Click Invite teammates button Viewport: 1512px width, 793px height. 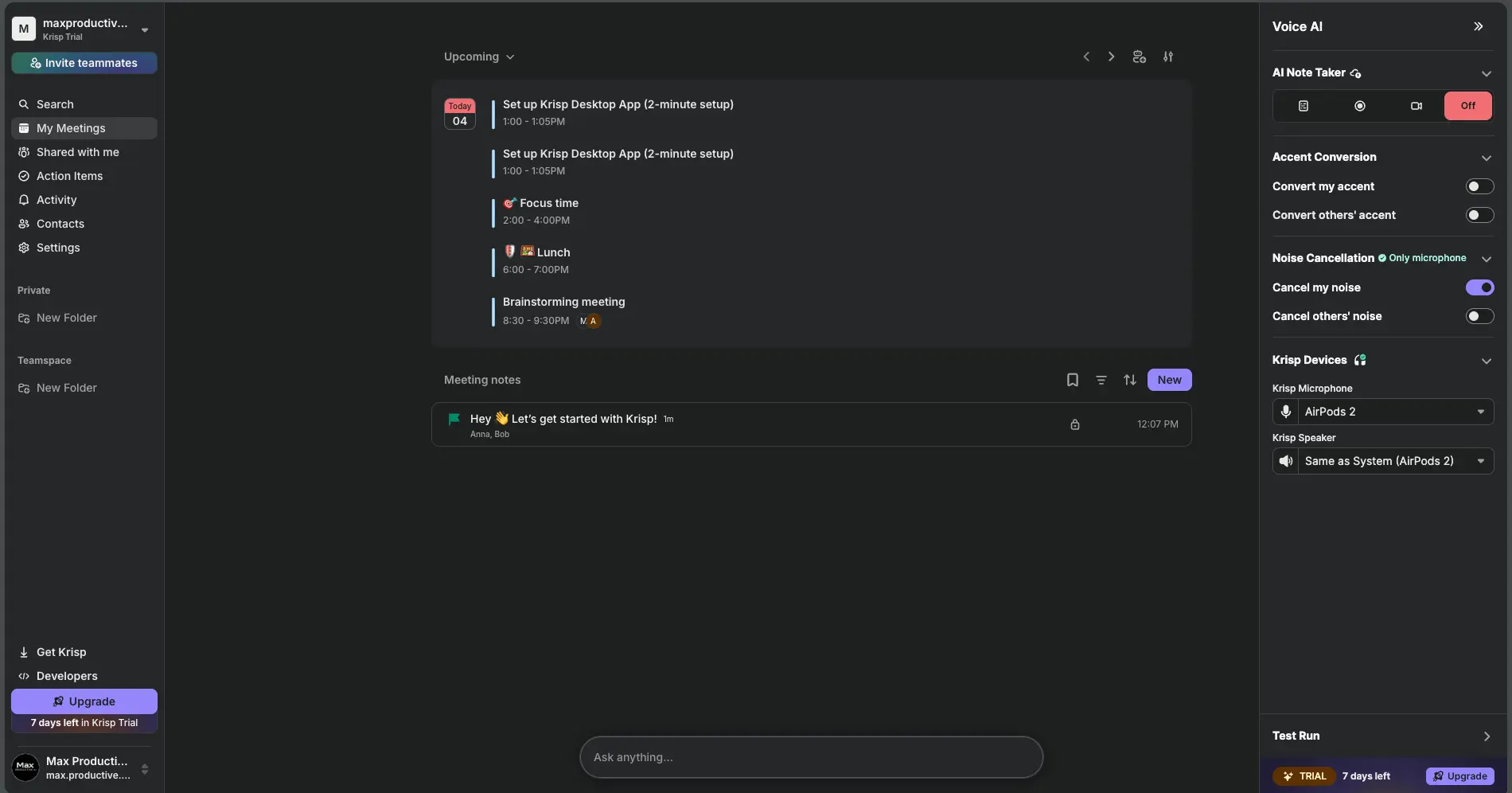(x=84, y=63)
